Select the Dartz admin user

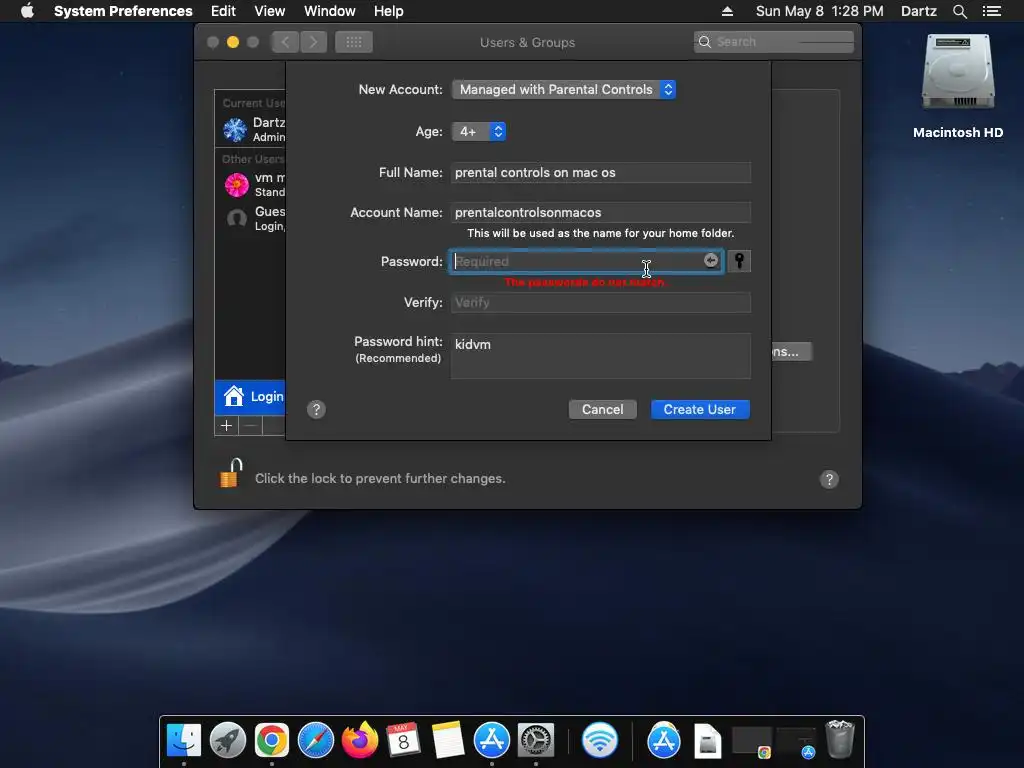[251, 129]
